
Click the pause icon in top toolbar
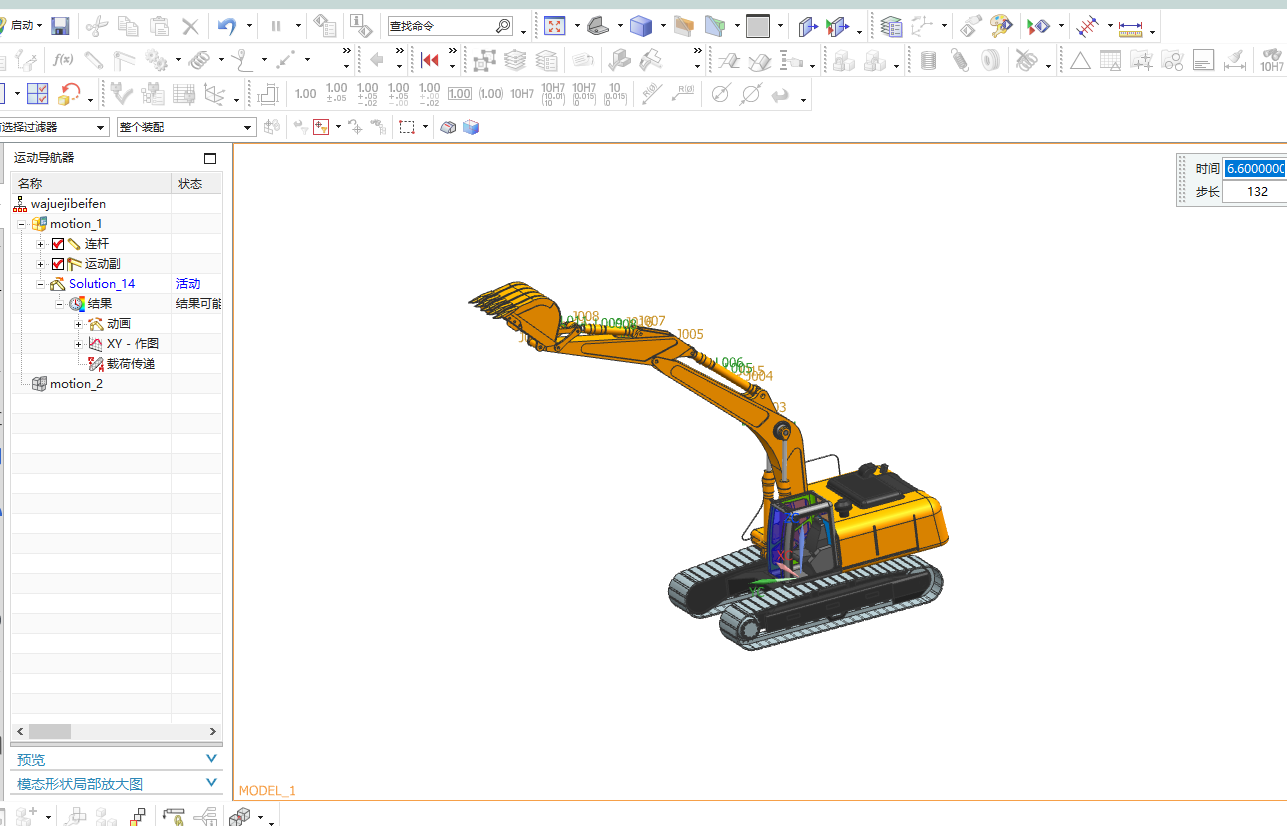pos(276,26)
